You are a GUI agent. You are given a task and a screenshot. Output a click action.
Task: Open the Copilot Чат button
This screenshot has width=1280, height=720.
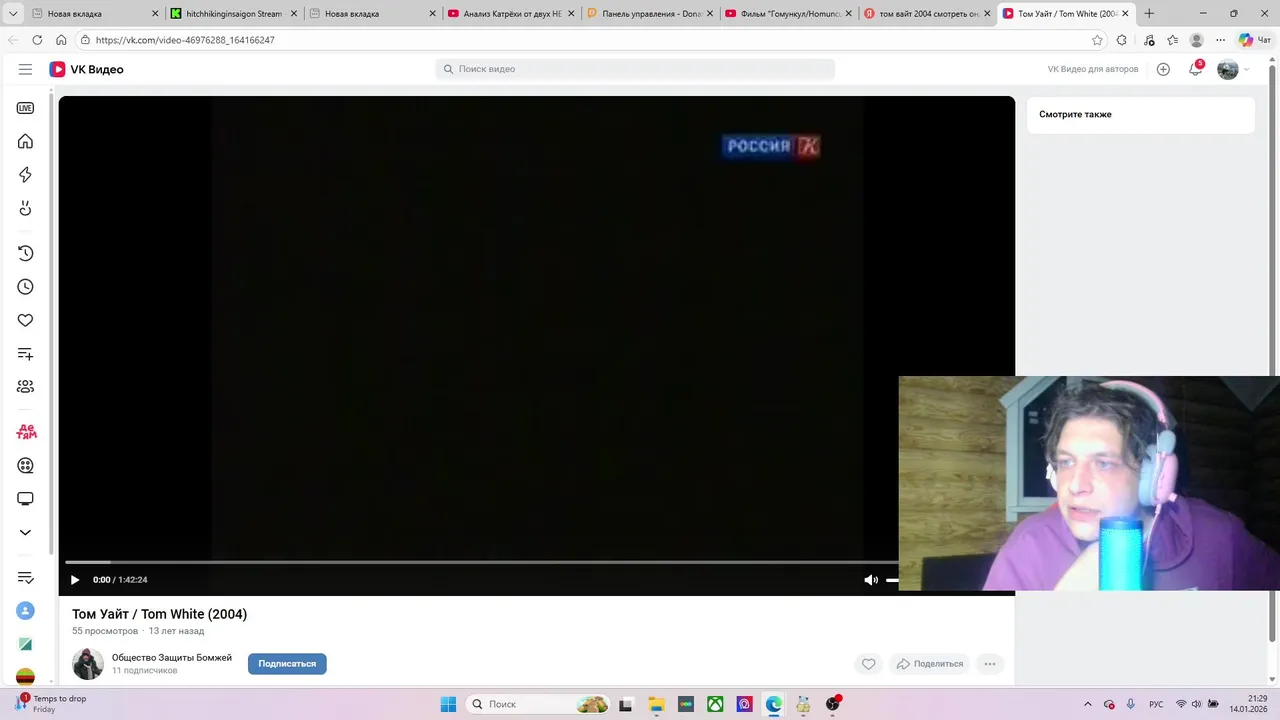[x=1255, y=40]
